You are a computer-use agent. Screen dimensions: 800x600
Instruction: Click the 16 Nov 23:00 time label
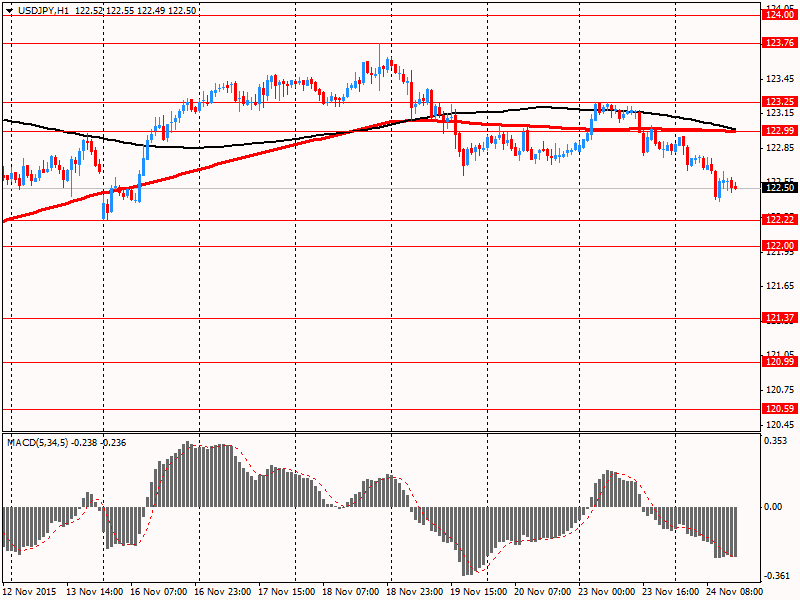click(224, 592)
